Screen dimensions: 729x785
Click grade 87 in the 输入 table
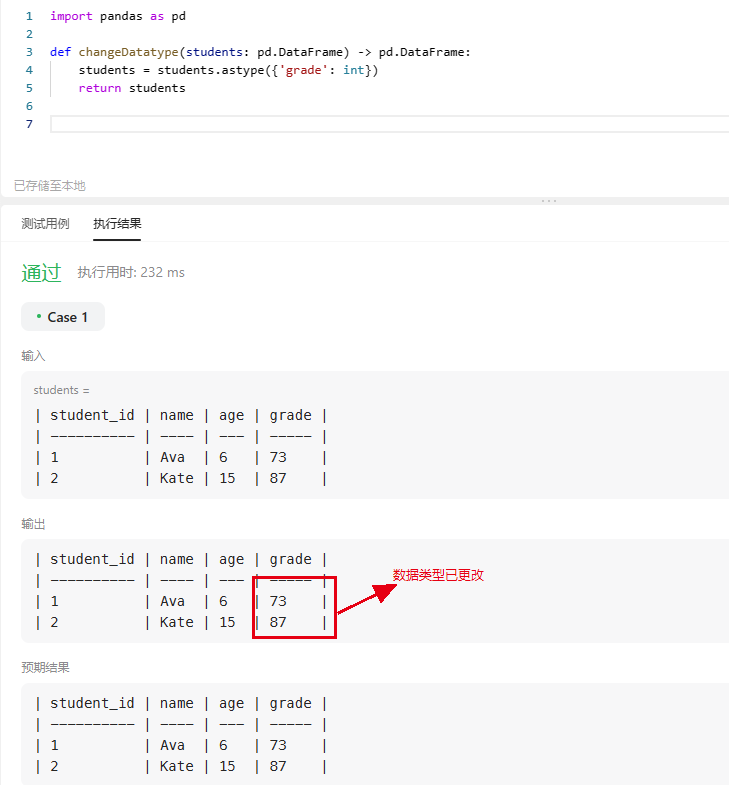tap(278, 478)
